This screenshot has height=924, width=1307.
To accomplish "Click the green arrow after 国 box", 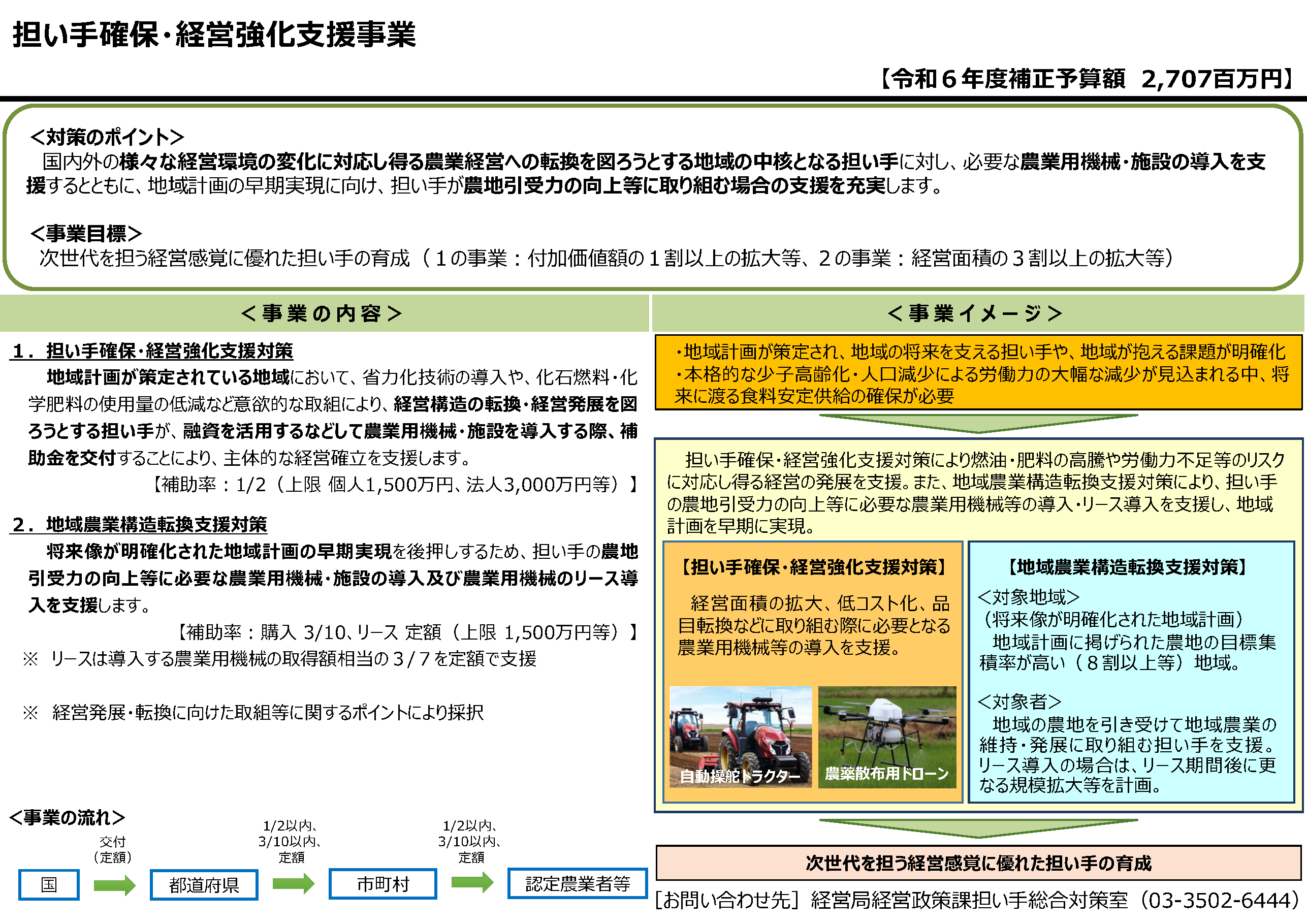I will click(x=114, y=885).
